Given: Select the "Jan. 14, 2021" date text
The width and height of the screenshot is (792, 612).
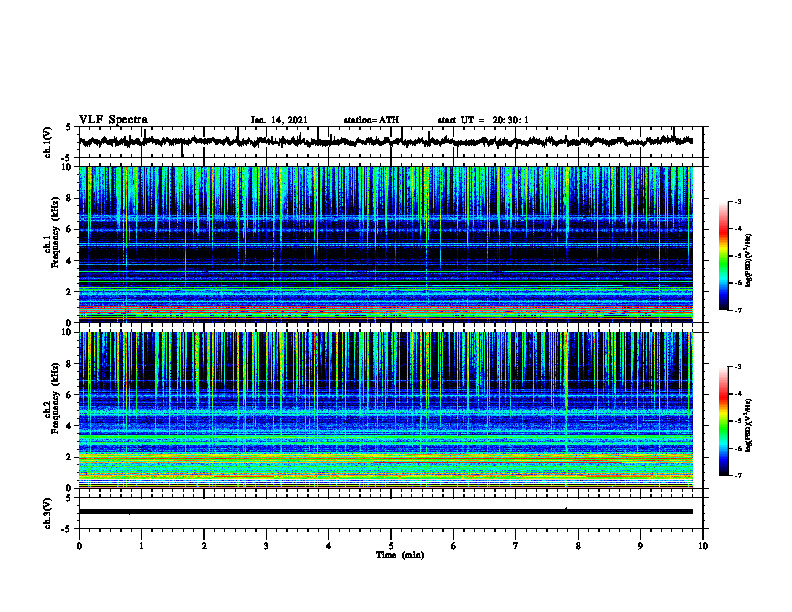Looking at the screenshot, I should [279, 120].
